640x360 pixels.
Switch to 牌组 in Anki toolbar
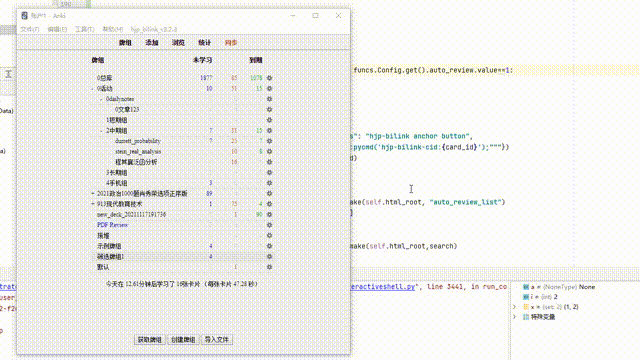pos(125,43)
